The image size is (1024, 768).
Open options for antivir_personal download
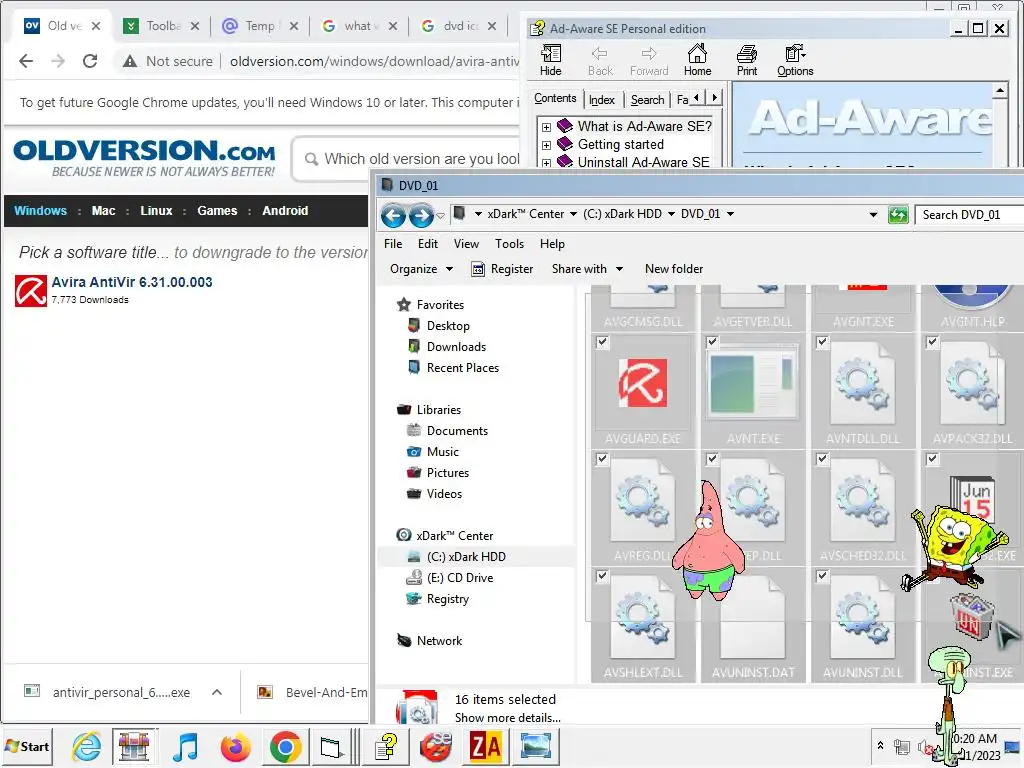pyautogui.click(x=217, y=692)
